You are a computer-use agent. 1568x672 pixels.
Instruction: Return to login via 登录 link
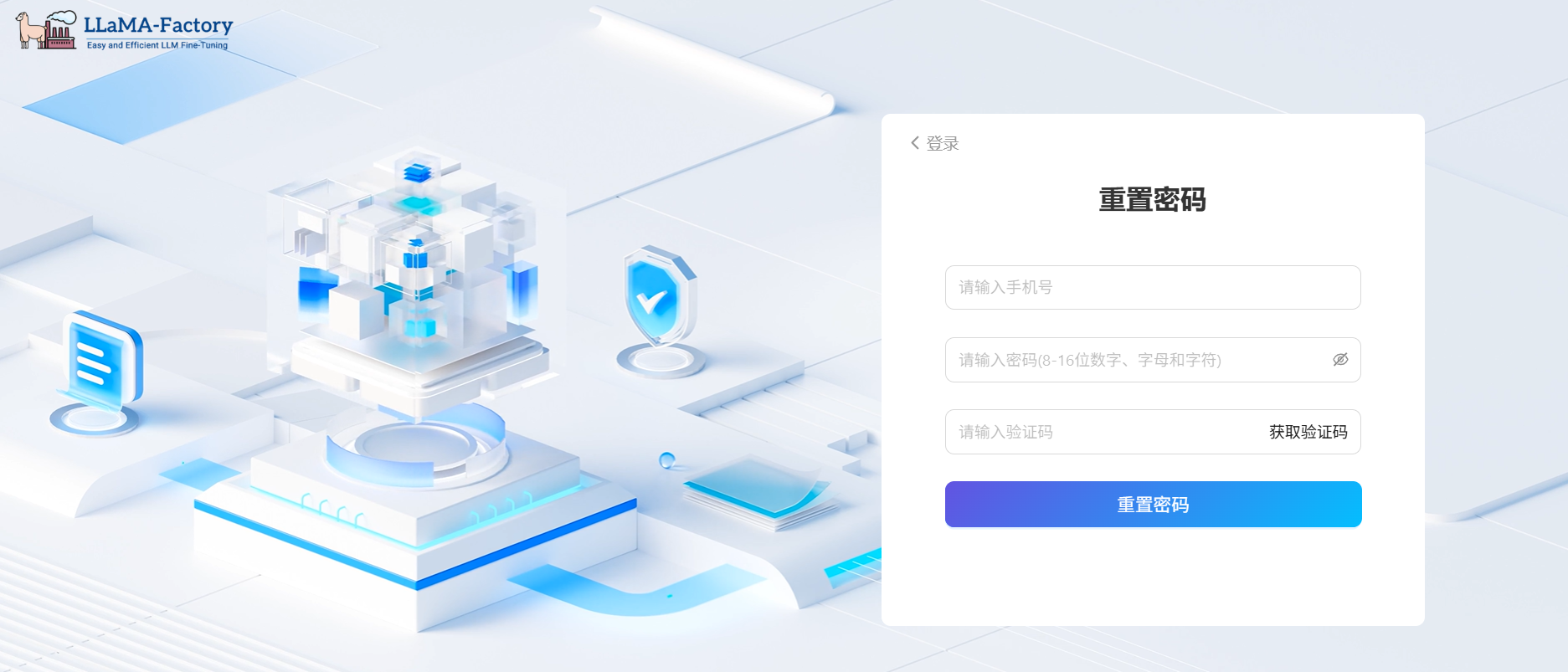(943, 143)
